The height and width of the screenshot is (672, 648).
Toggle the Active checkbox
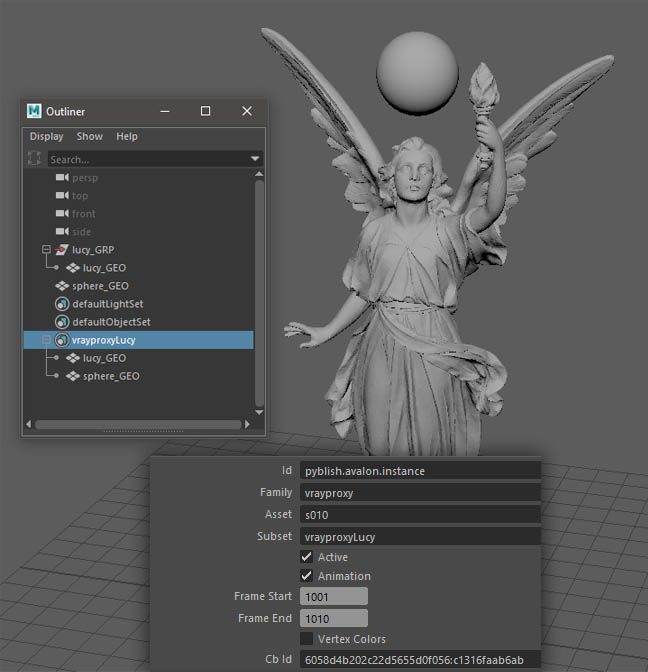click(306, 557)
